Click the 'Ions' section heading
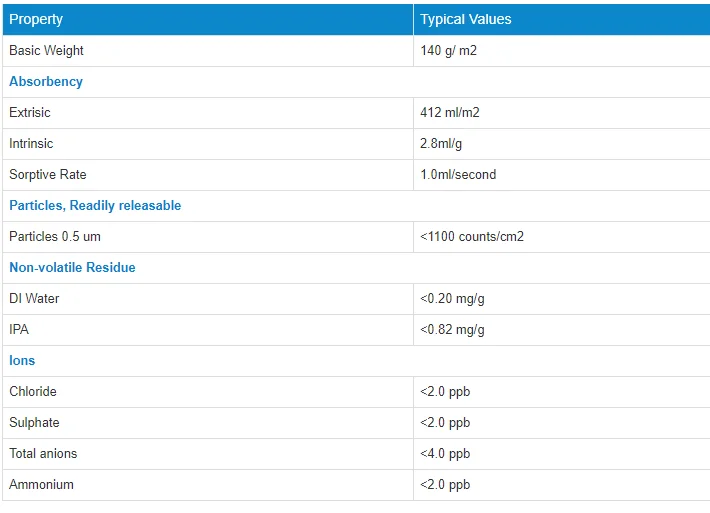 point(22,360)
